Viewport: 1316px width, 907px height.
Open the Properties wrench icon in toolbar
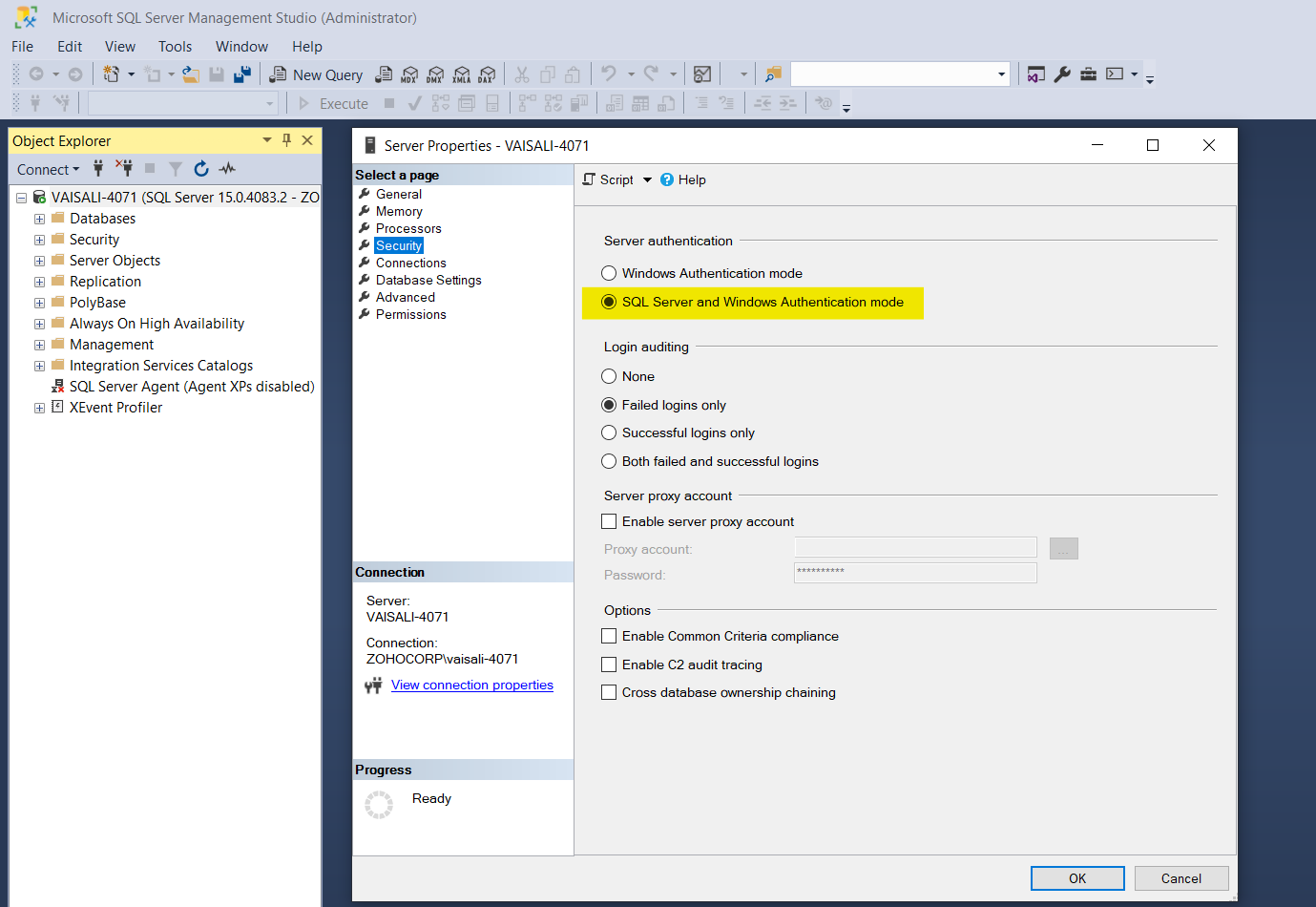click(x=1062, y=74)
